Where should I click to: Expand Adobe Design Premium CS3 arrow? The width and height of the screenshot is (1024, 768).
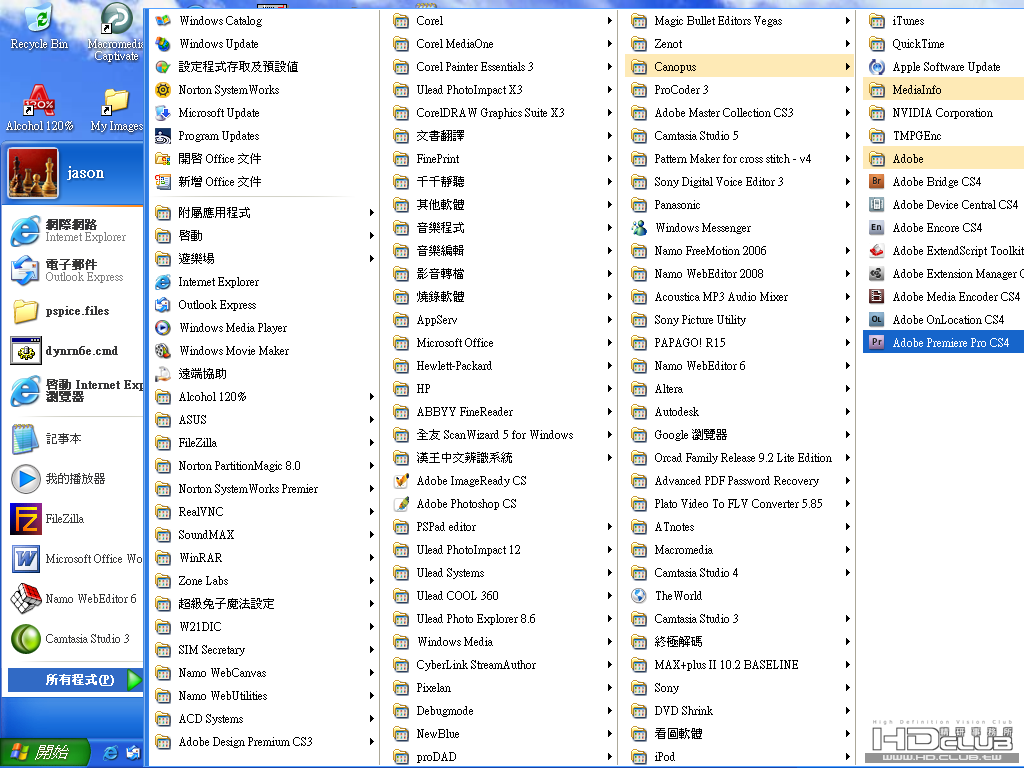pos(371,742)
